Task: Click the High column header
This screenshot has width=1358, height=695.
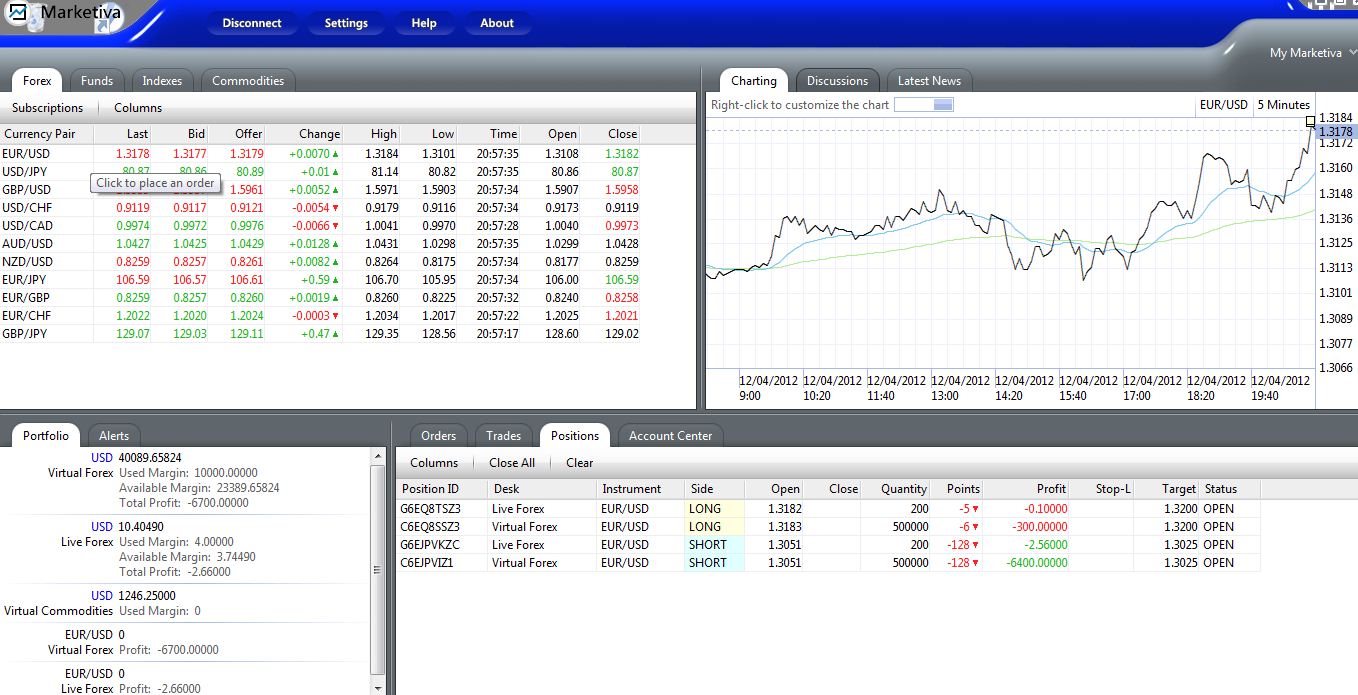Action: [372, 134]
